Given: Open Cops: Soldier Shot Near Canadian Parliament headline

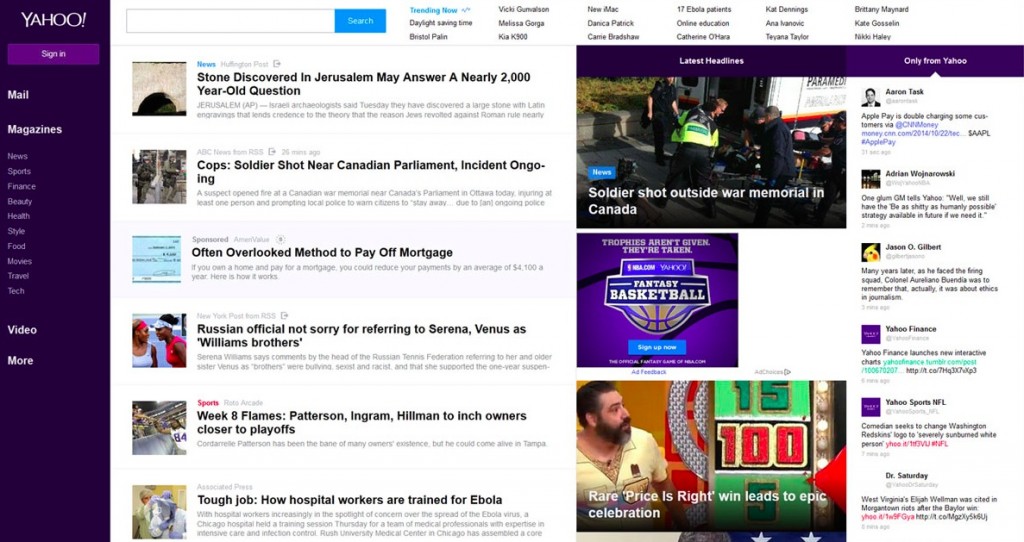Looking at the screenshot, I should coord(371,172).
